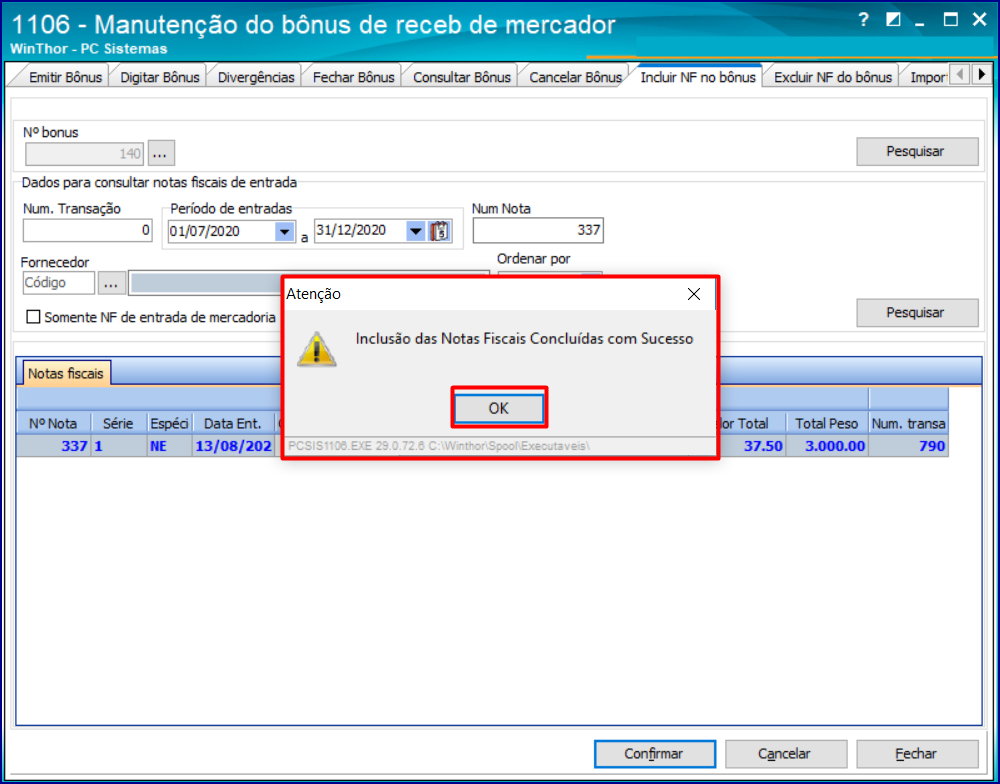Click the Fornecedor lookup ellipsis button
The image size is (1000, 784).
[x=112, y=283]
